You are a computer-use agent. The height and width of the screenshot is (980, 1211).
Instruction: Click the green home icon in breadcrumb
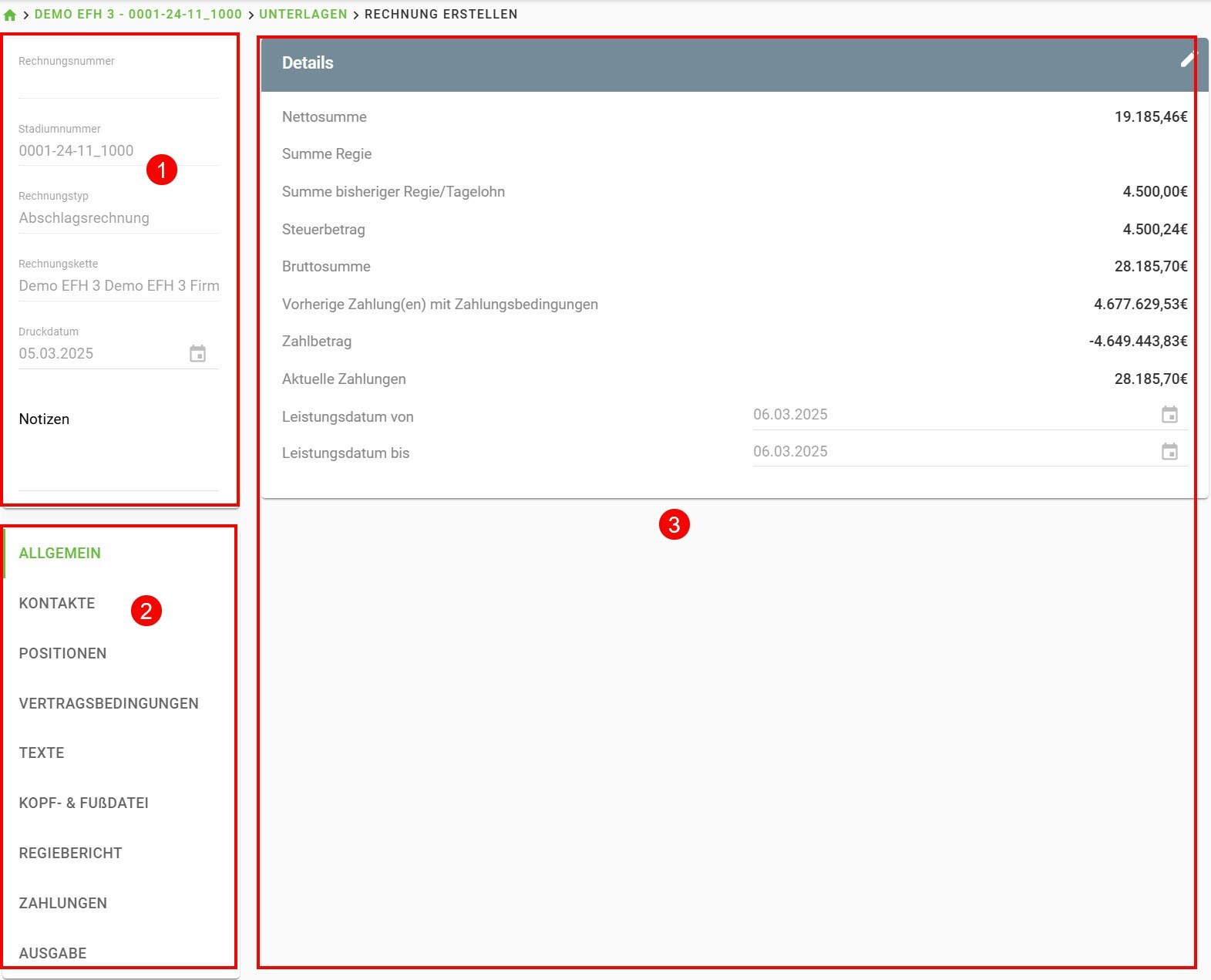coord(10,15)
